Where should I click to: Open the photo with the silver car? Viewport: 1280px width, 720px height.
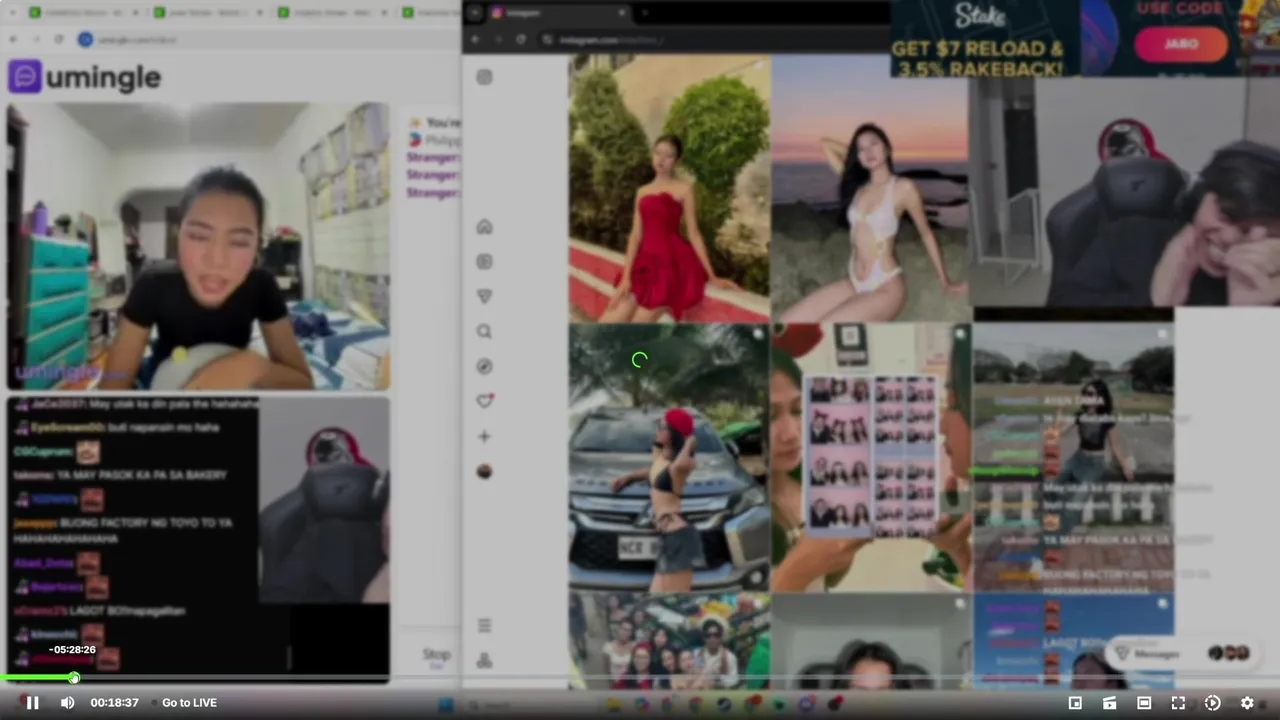669,457
